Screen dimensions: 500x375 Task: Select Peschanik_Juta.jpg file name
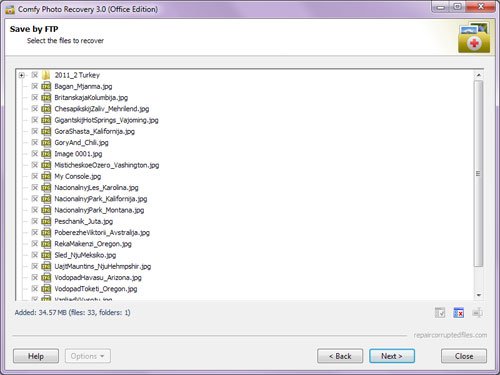tap(84, 221)
